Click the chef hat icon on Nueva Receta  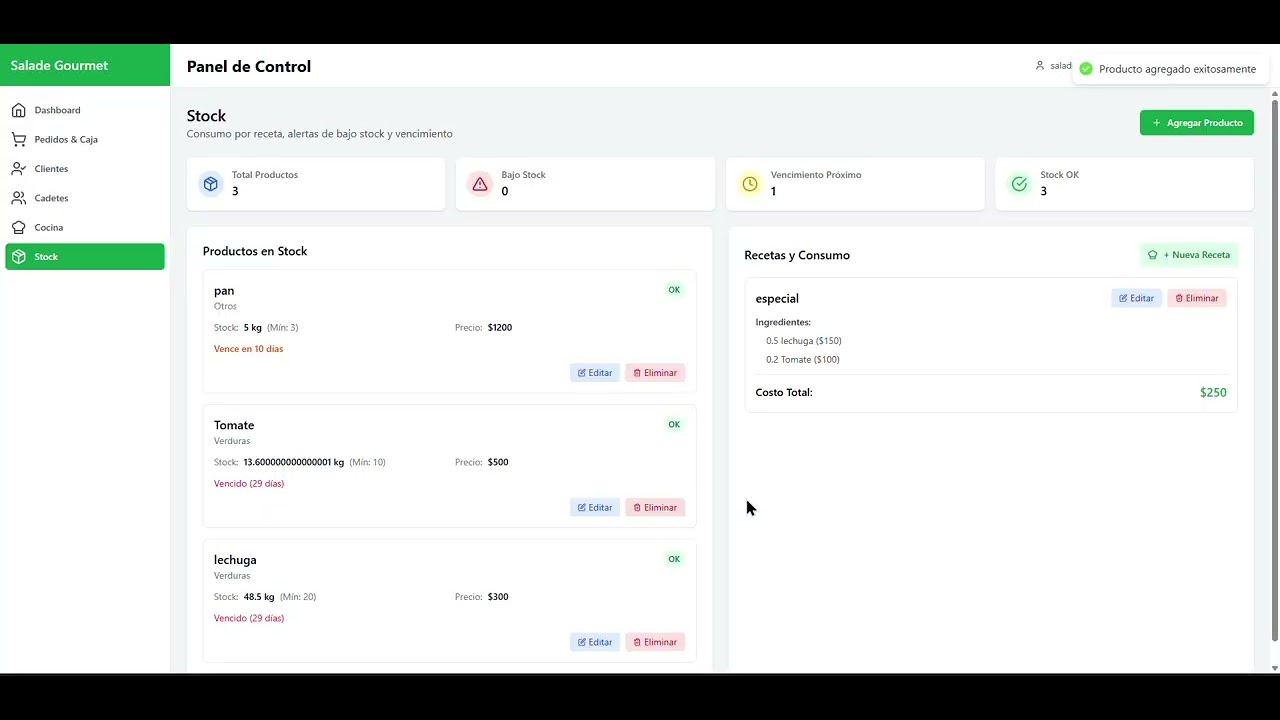point(1152,255)
